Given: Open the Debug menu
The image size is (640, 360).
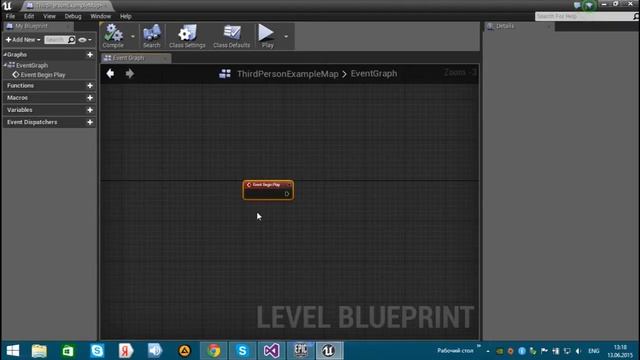Looking at the screenshot, I should 73,16.
